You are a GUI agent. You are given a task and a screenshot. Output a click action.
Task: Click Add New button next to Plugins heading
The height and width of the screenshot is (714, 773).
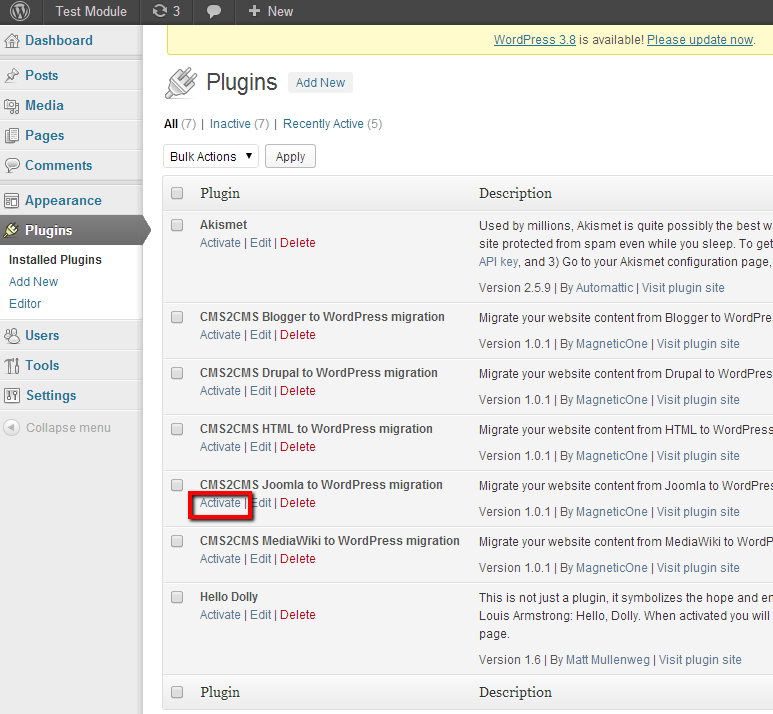(x=320, y=82)
